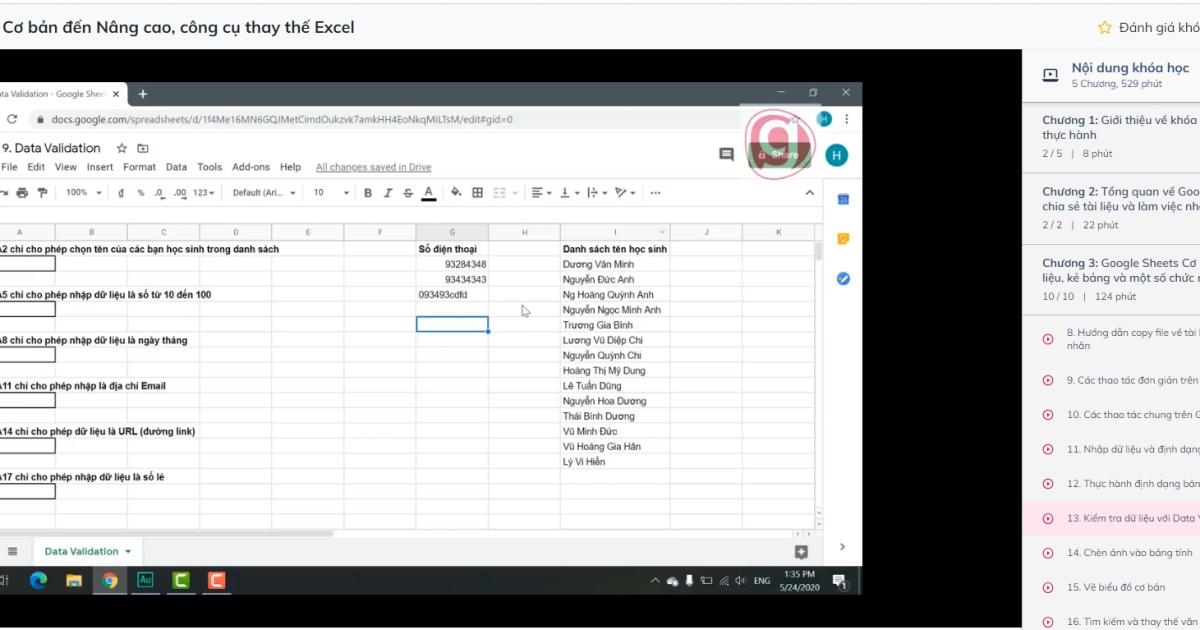Open the Format menu
Image resolution: width=1200 pixels, height=630 pixels.
(140, 167)
